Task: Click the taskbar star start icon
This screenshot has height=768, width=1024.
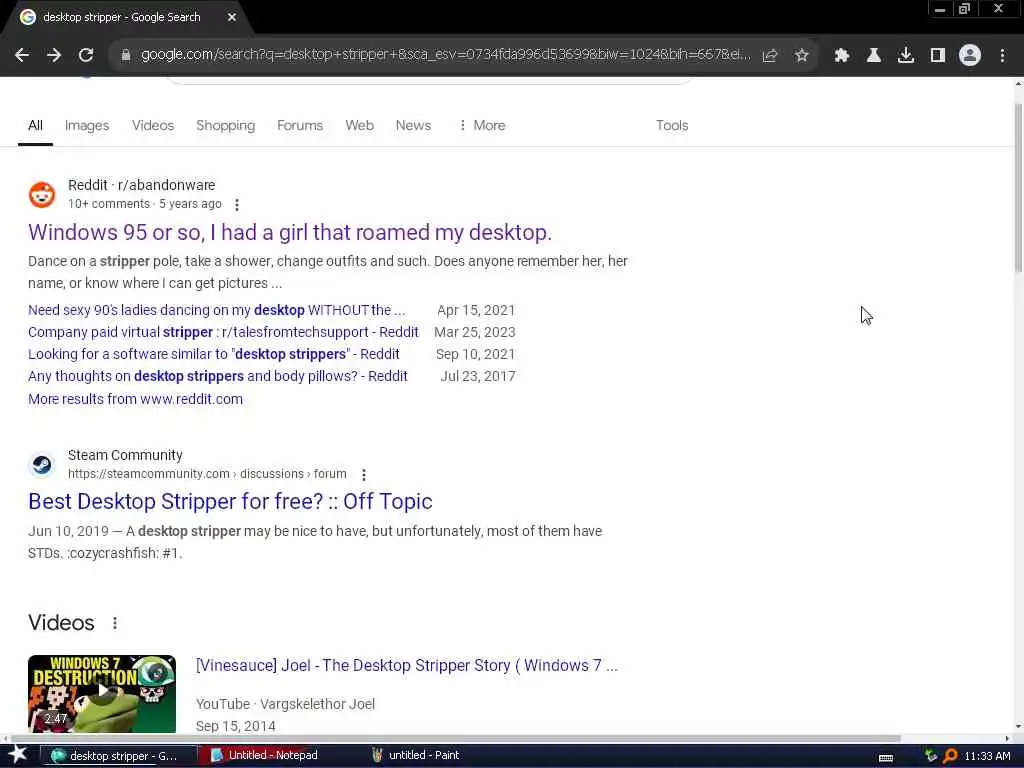Action: (x=18, y=755)
